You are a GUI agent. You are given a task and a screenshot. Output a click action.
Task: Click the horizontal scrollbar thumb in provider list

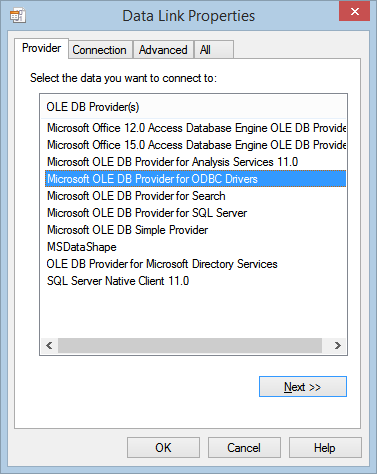(190, 345)
